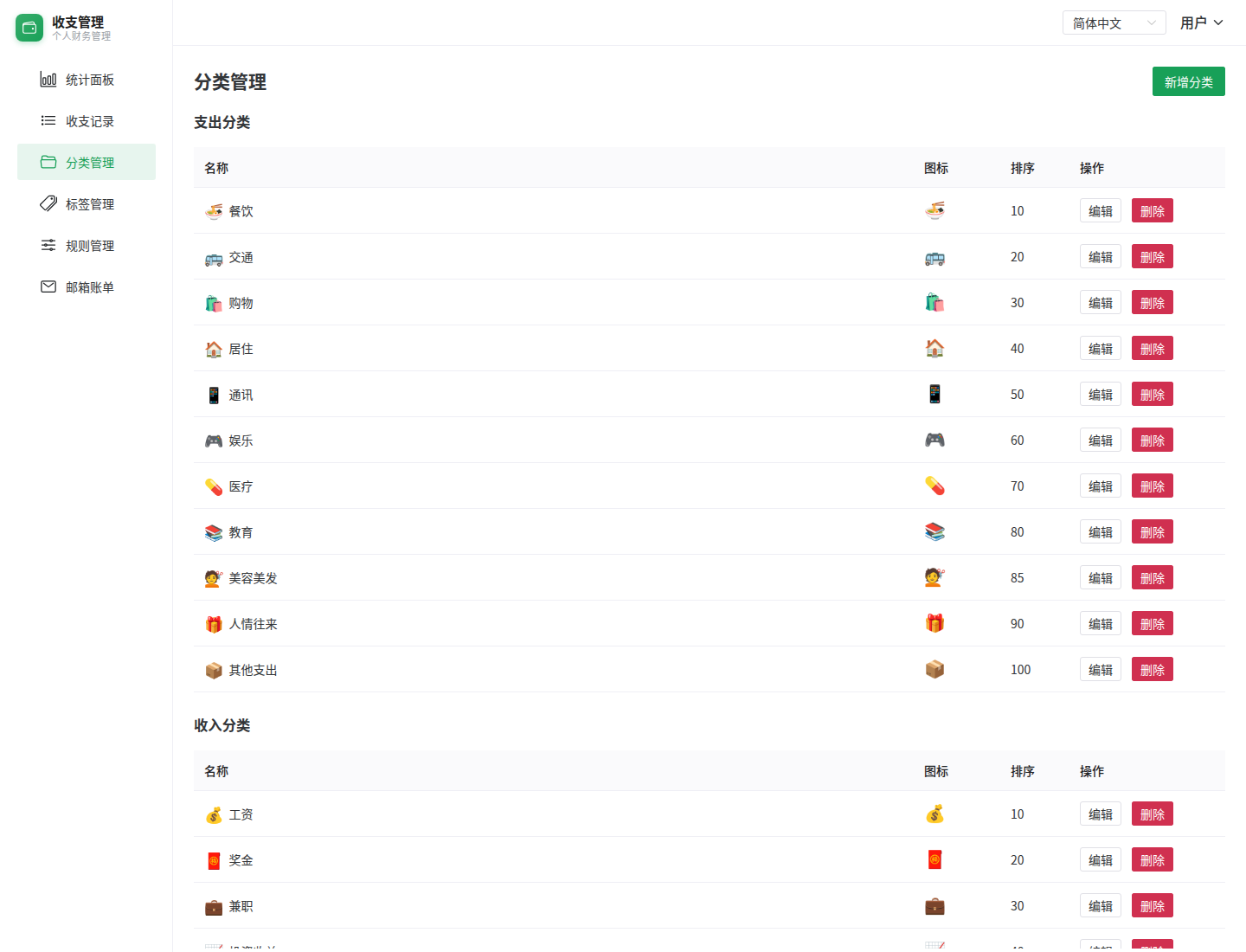The height and width of the screenshot is (952, 1246).
Task: Delete the 通讯 category
Action: (1153, 394)
